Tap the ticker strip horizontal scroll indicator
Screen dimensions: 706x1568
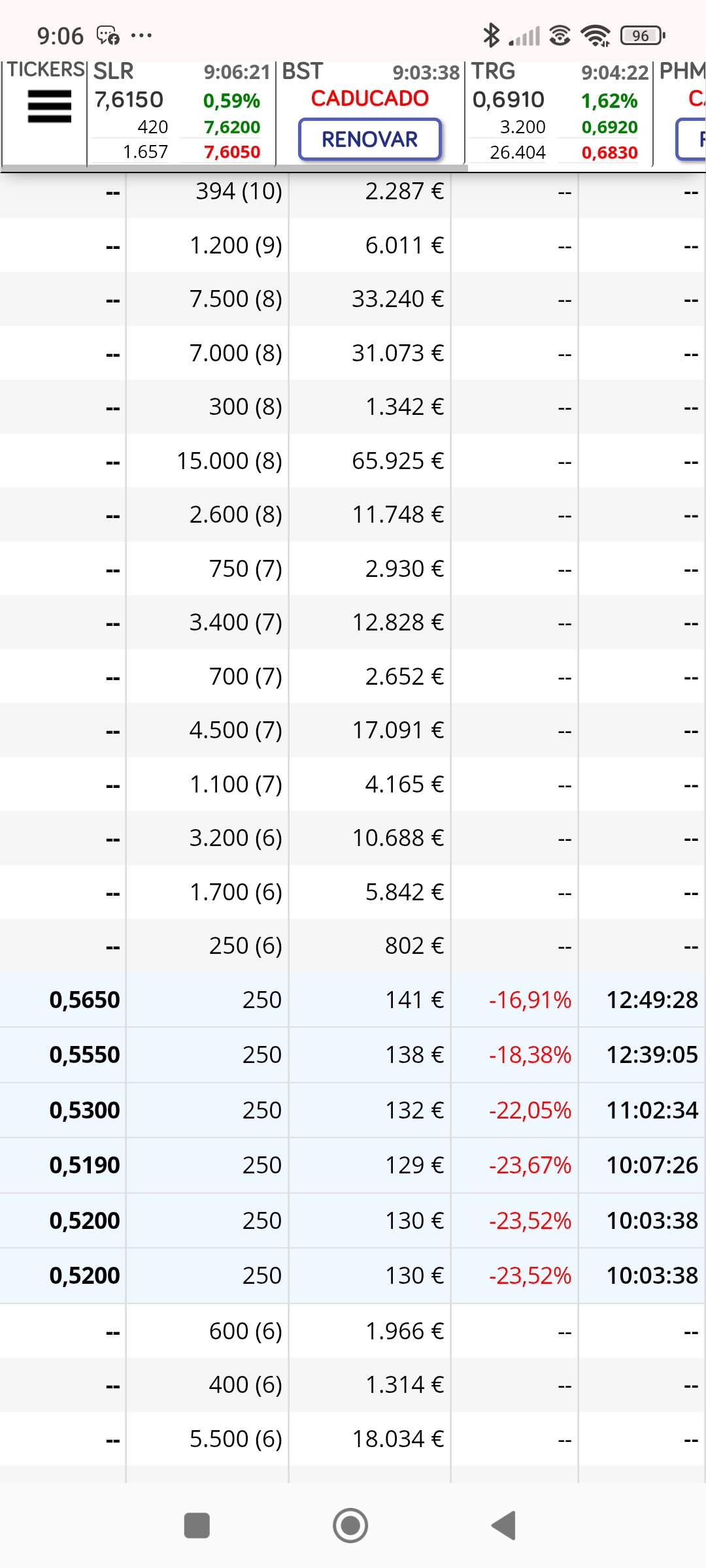pos(234,169)
